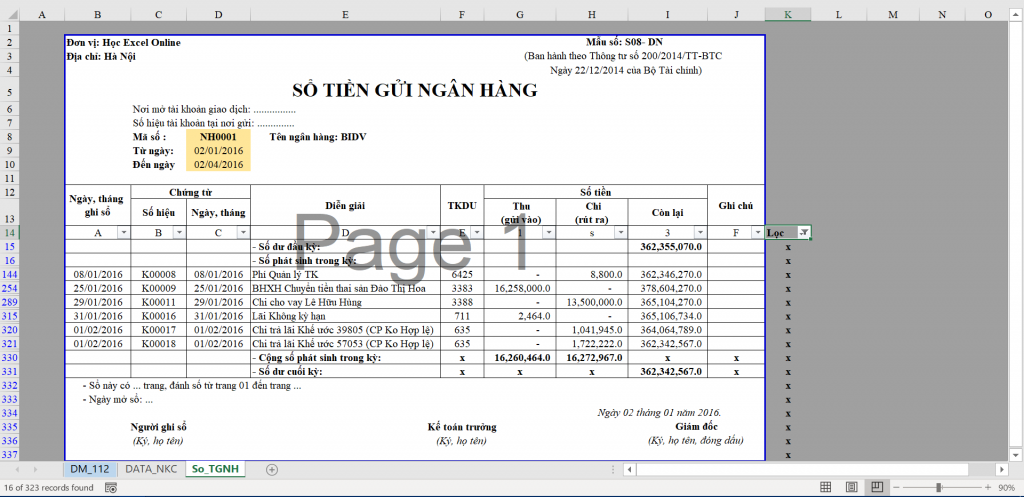Select the column K header
Image resolution: width=1024 pixels, height=497 pixels.
788,15
